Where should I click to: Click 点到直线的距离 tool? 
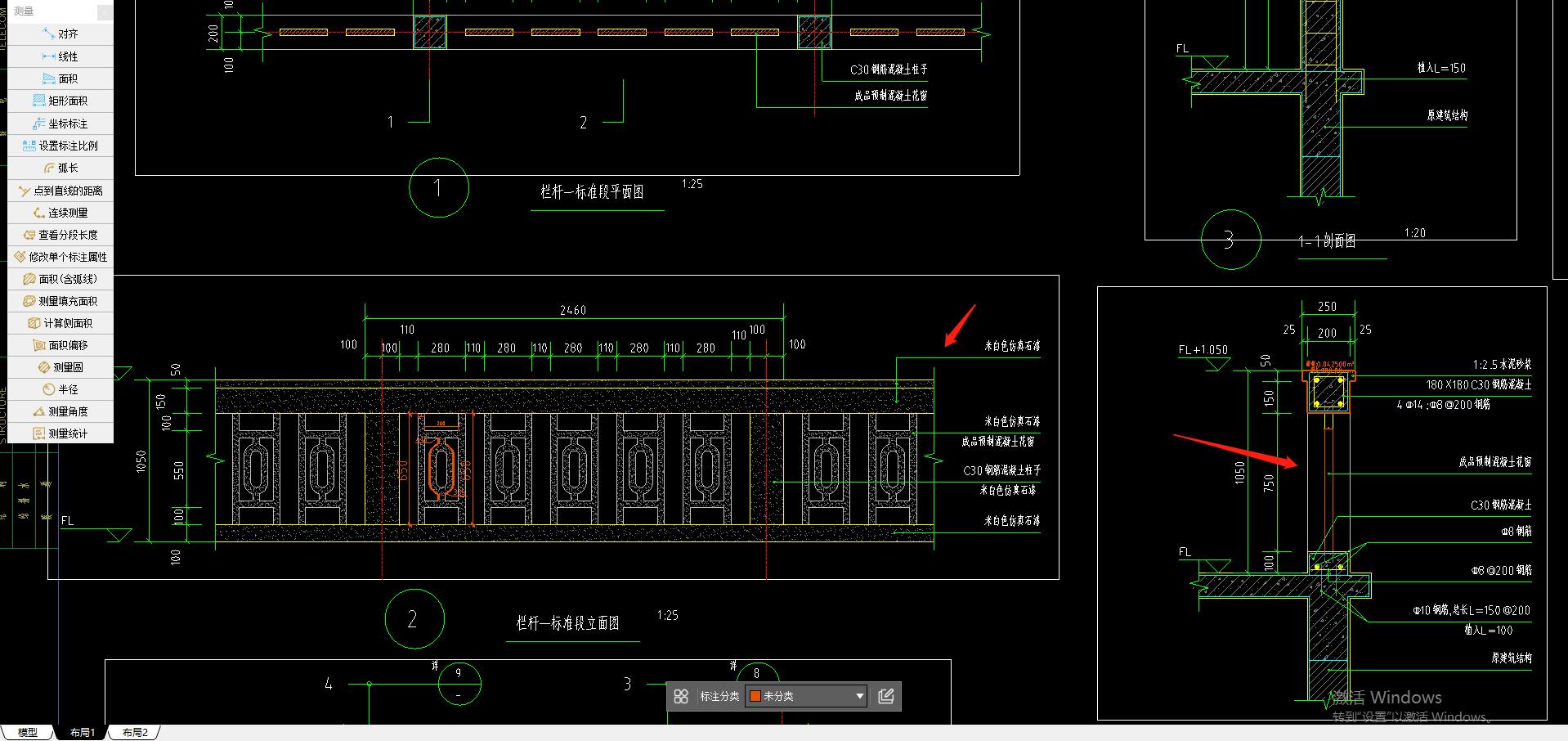(60, 191)
